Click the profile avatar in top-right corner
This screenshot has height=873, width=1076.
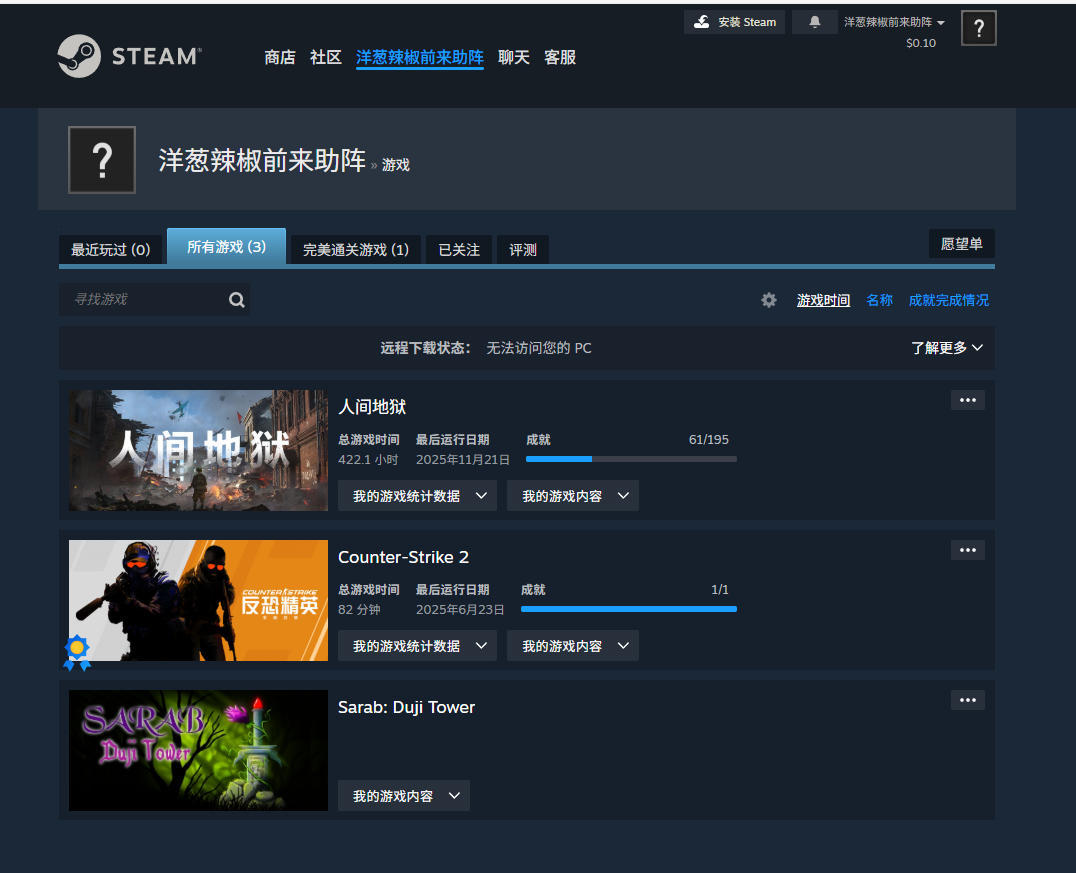[978, 28]
